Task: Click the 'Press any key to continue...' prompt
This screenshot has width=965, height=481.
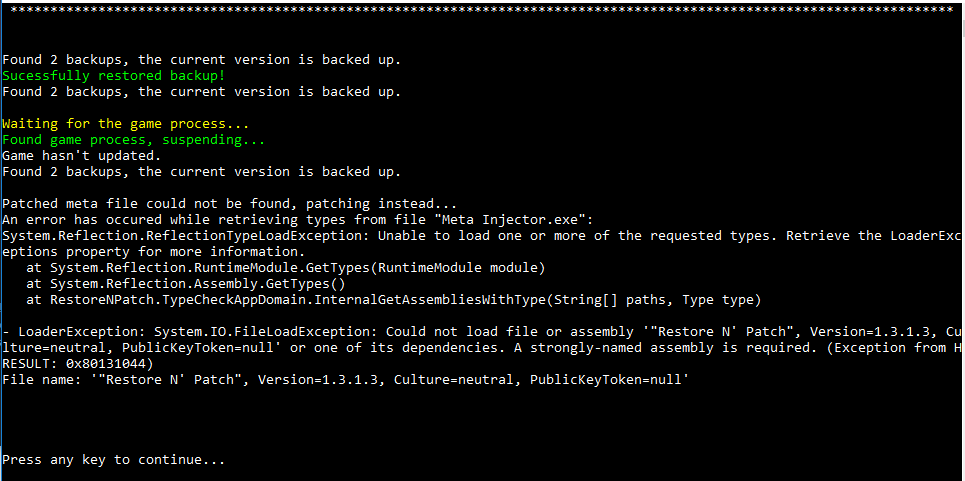Action: (x=113, y=460)
